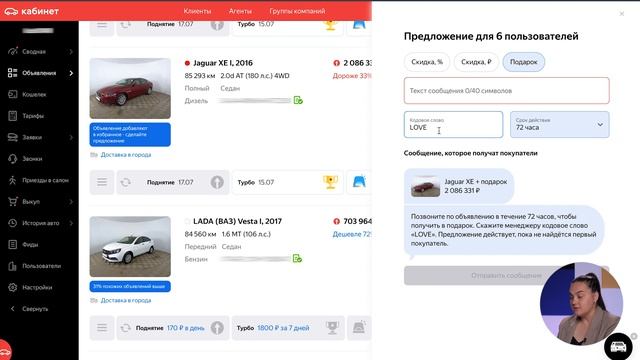Toggle red status dot of Jaguar XE
This screenshot has width=640, height=360.
187,63
